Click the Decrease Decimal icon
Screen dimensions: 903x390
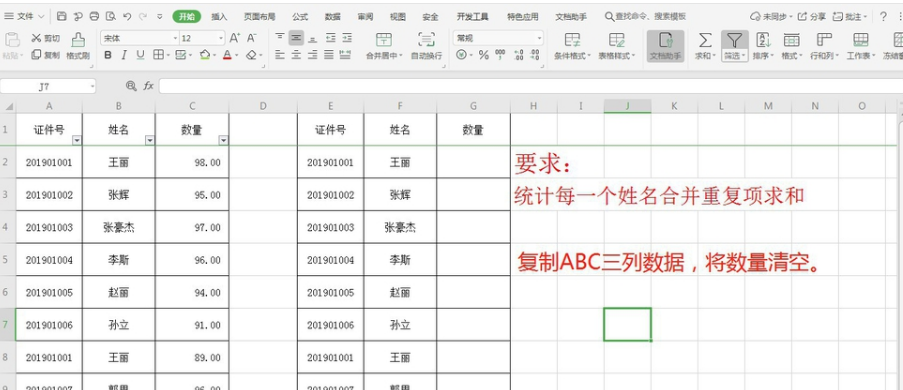tap(535, 55)
